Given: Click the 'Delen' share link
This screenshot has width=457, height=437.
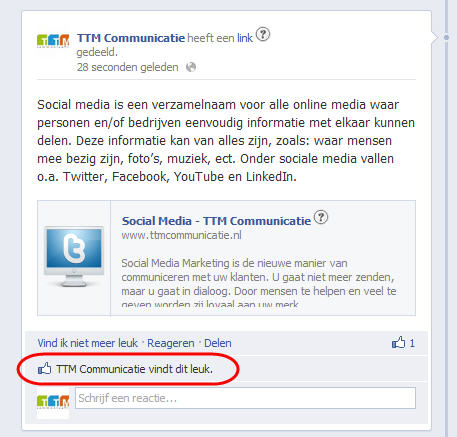Looking at the screenshot, I should pos(218,343).
